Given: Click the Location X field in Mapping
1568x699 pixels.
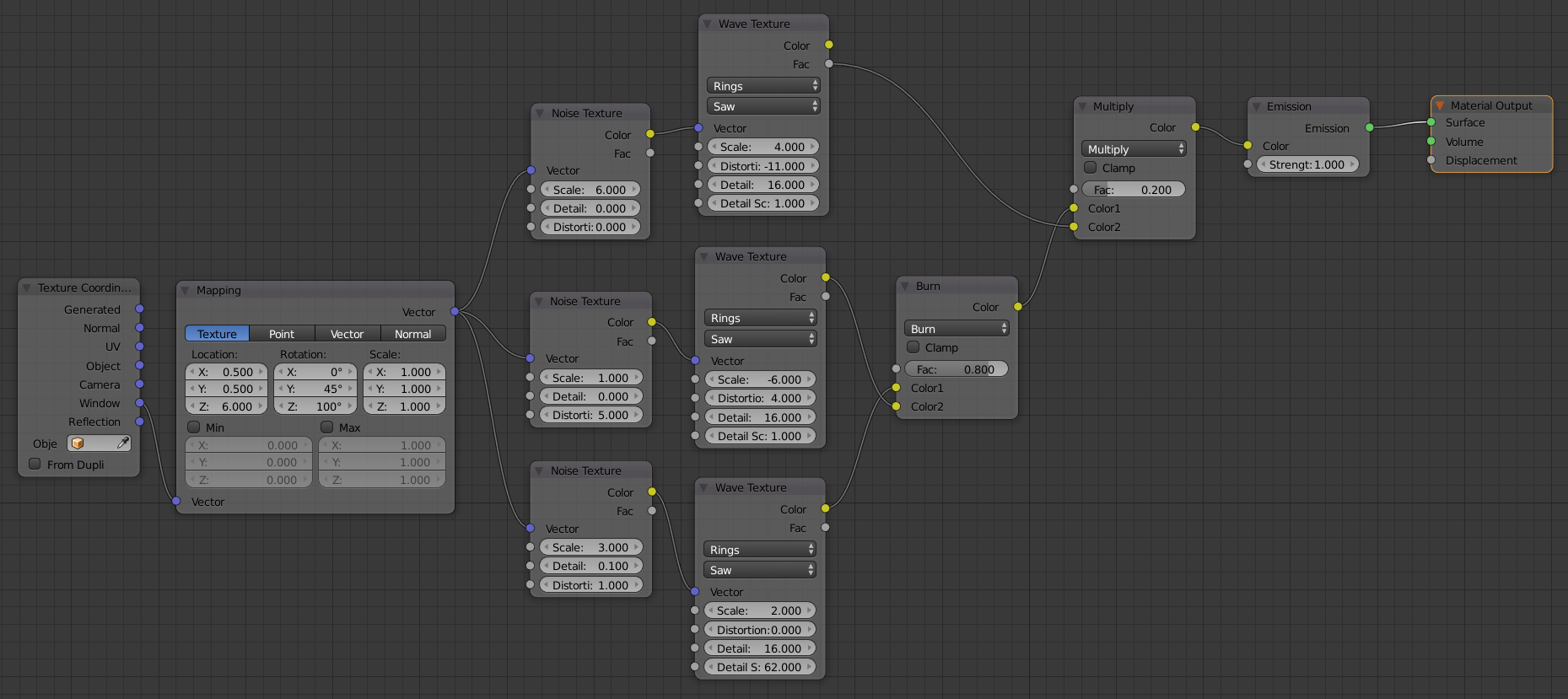Looking at the screenshot, I should pyautogui.click(x=226, y=372).
